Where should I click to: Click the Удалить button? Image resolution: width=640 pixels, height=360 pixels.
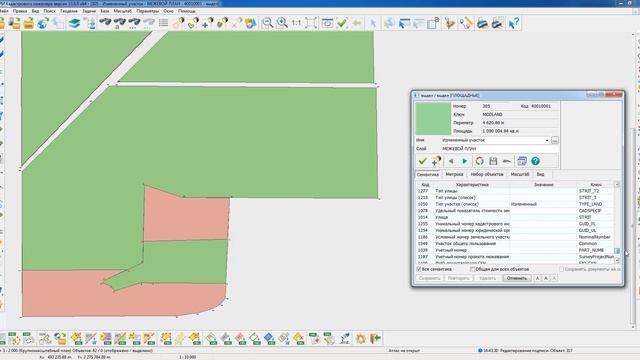(487, 278)
